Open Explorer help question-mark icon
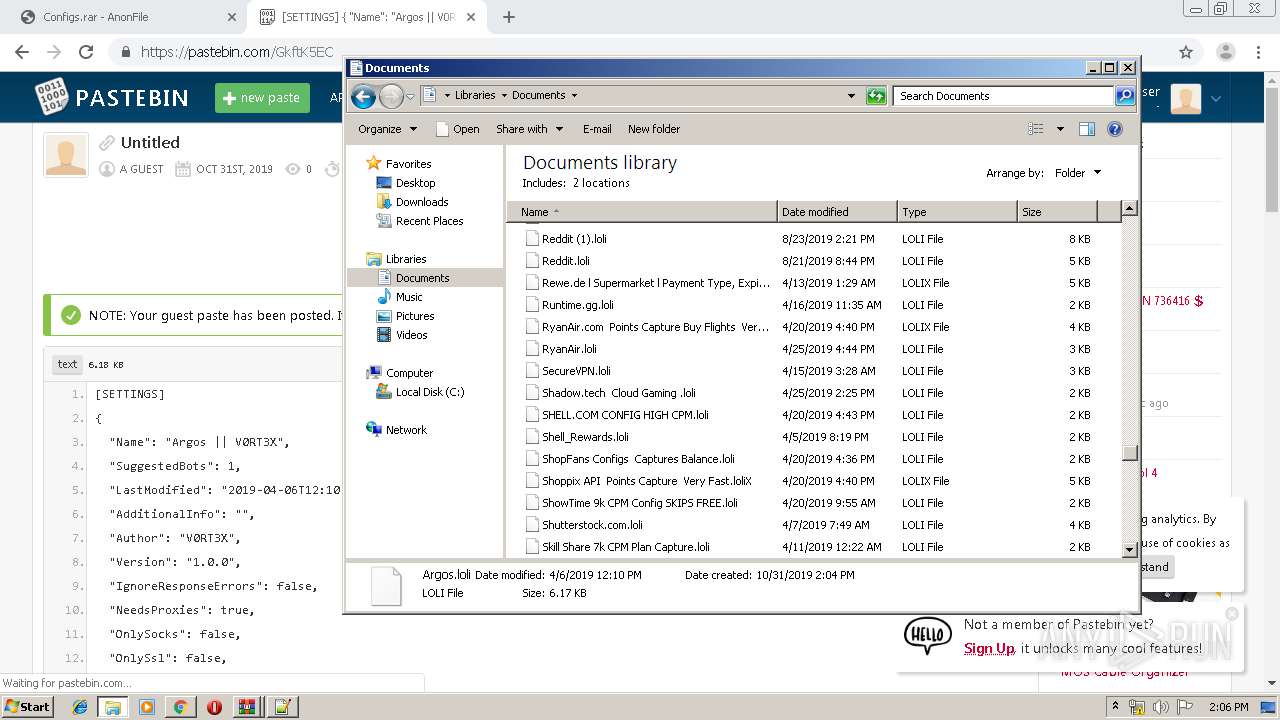Viewport: 1280px width, 720px height. tap(1115, 129)
